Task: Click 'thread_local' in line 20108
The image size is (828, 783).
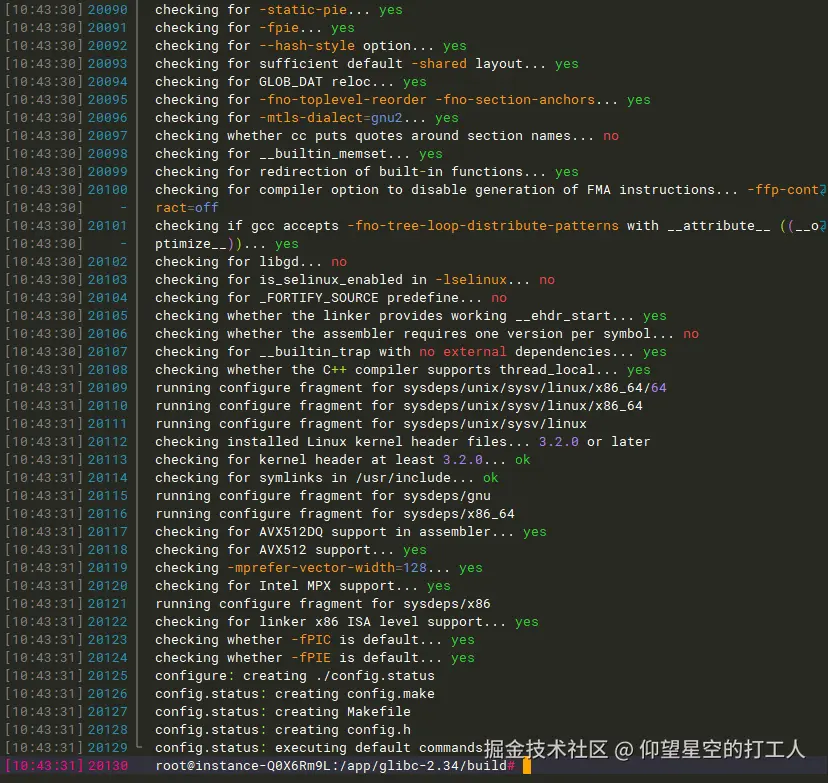Action: pyautogui.click(x=547, y=370)
